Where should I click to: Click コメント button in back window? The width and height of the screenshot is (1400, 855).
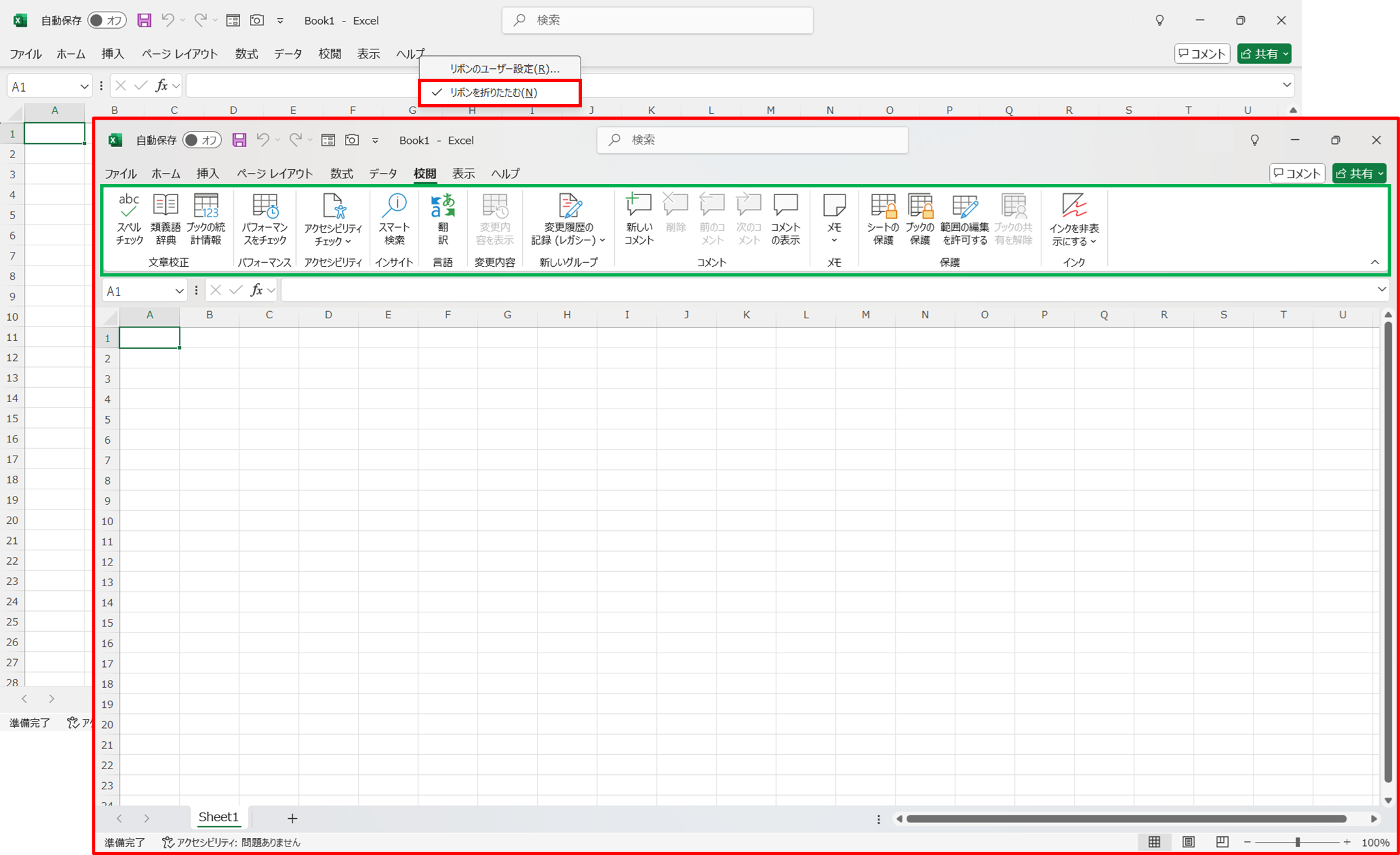(1202, 54)
